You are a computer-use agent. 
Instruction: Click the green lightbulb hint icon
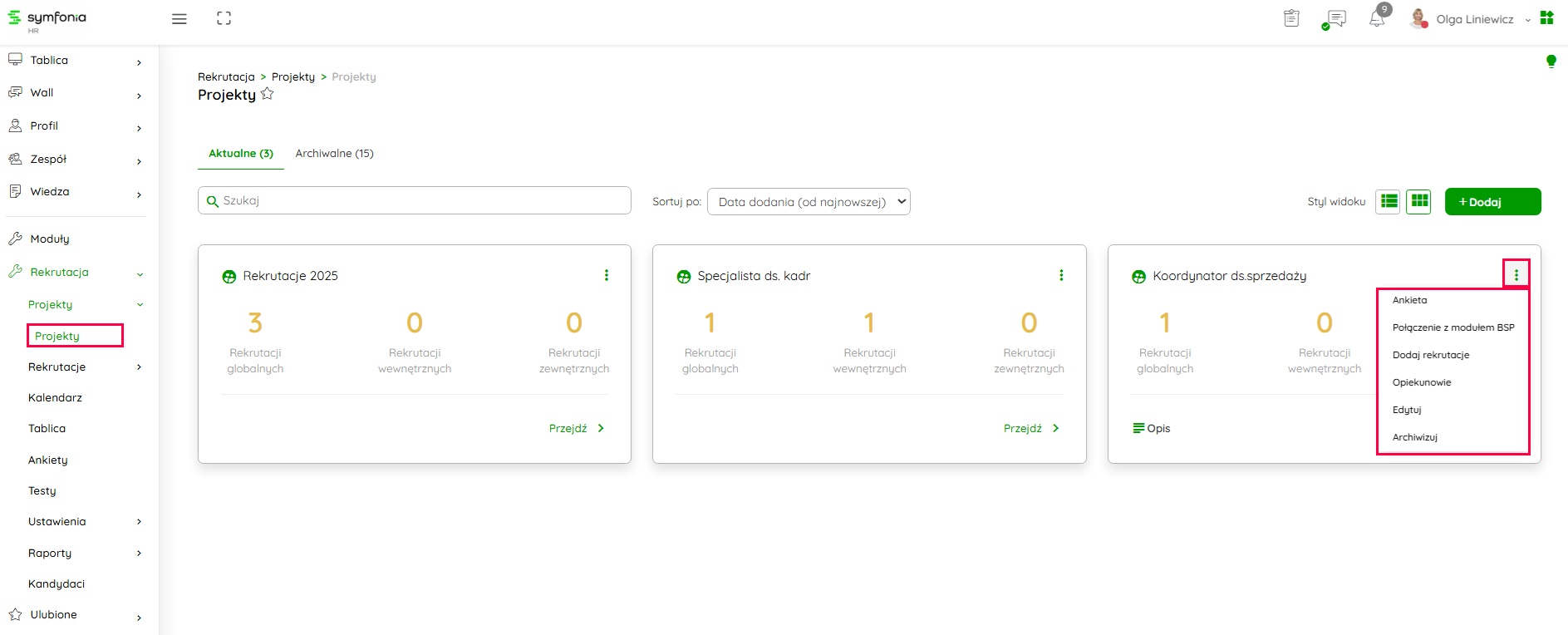(x=1551, y=61)
